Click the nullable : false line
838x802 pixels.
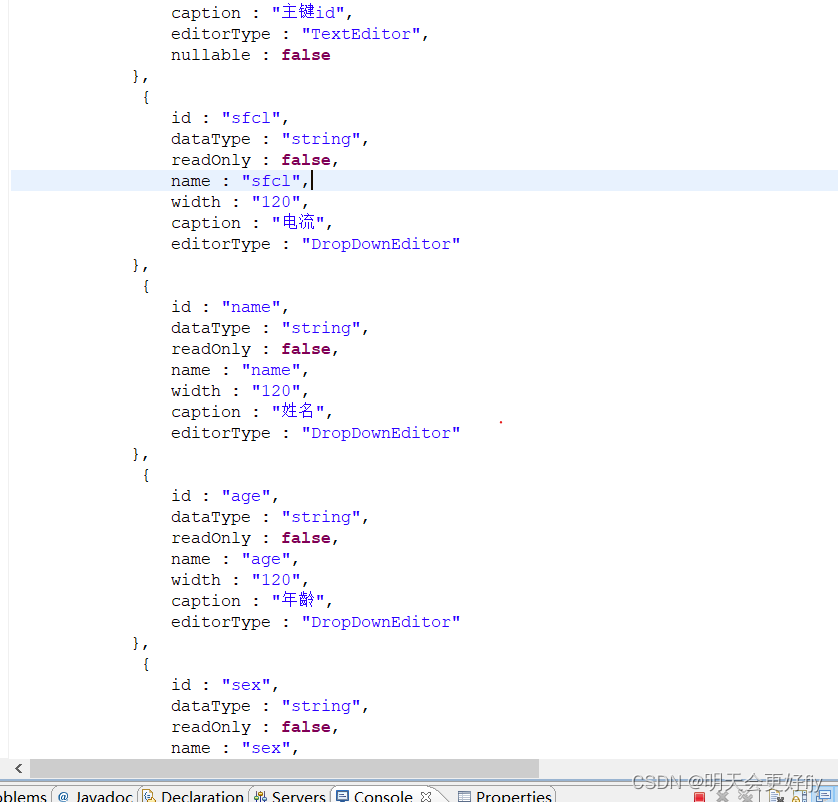[x=250, y=55]
